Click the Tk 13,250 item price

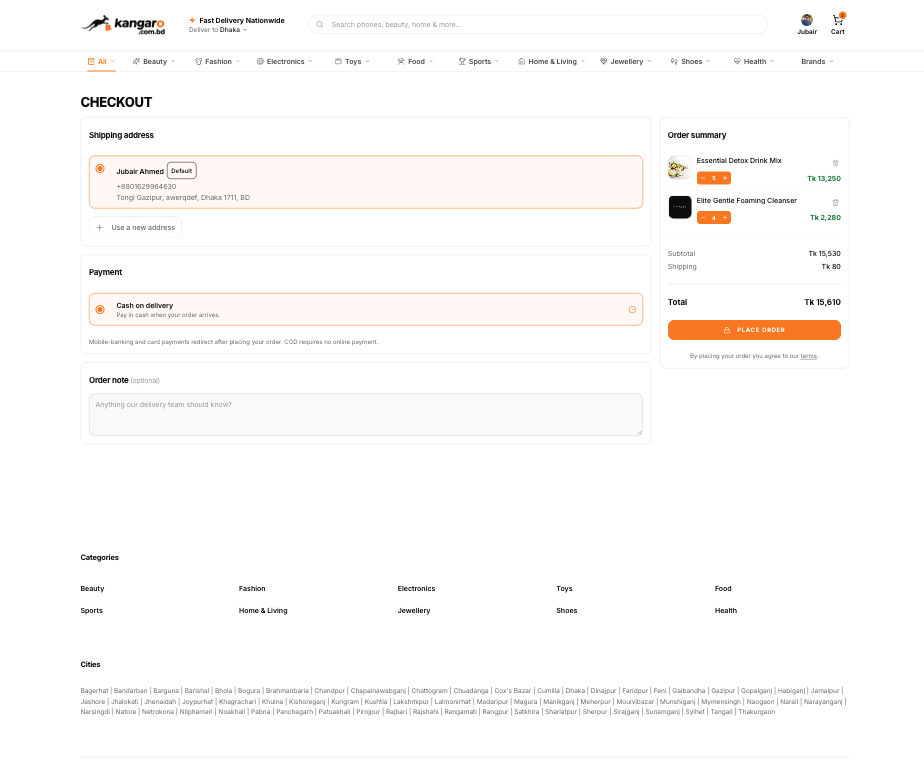click(x=824, y=179)
